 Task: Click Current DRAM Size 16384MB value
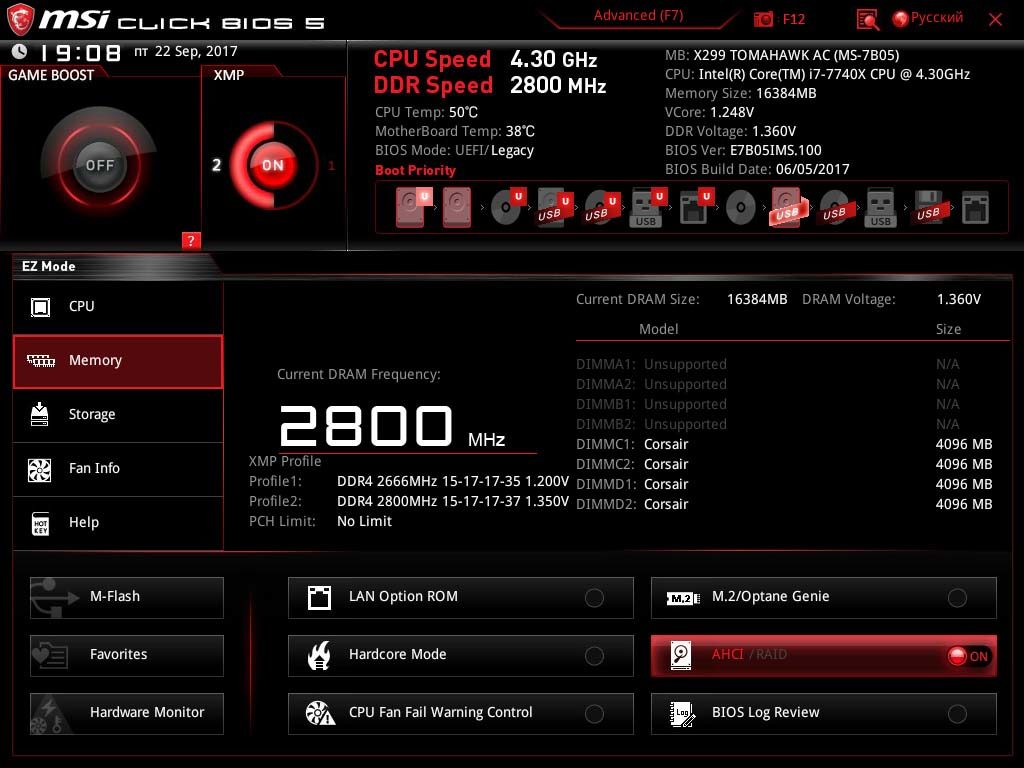point(757,299)
